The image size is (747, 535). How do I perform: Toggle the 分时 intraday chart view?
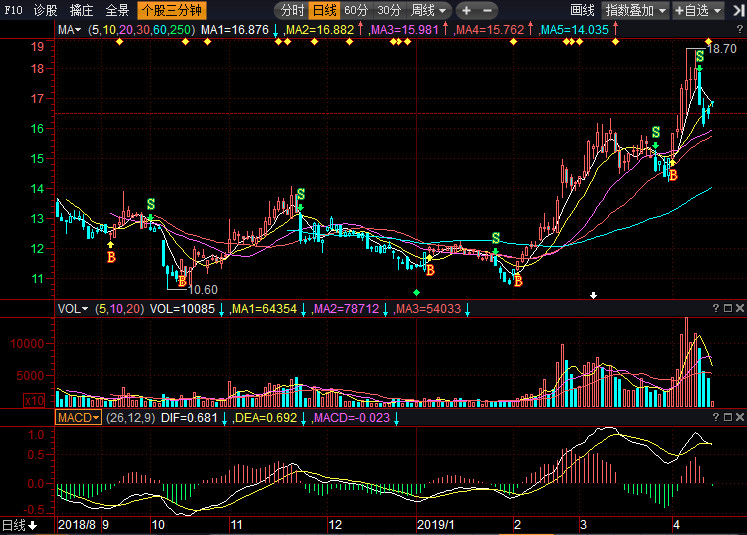point(290,10)
